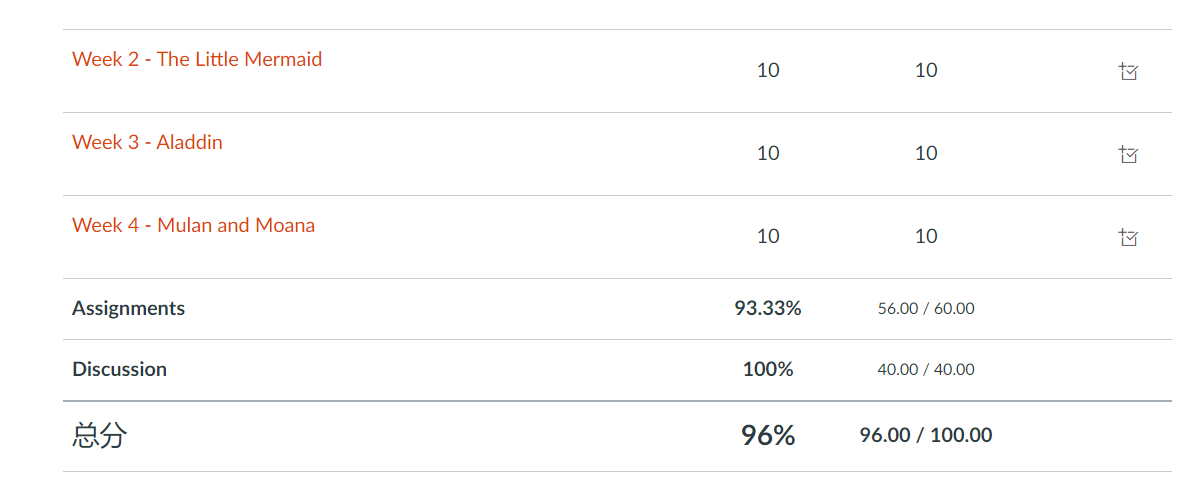Click the details icon in The Little Mermaid row
This screenshot has width=1182, height=500.
[x=1129, y=72]
